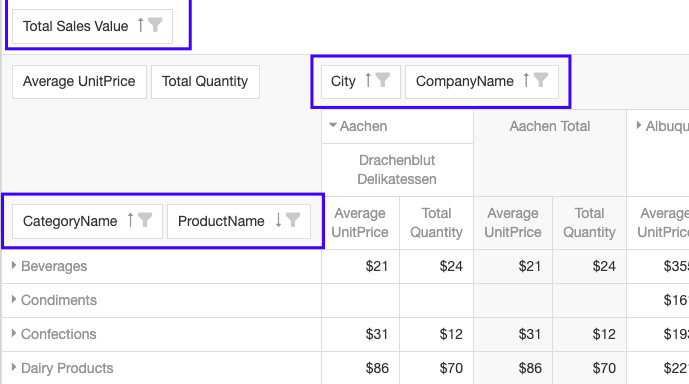Click Dairy Products $86 cell under Drachenblut Delikatessen
Screen dimensions: 689x384
click(x=360, y=368)
